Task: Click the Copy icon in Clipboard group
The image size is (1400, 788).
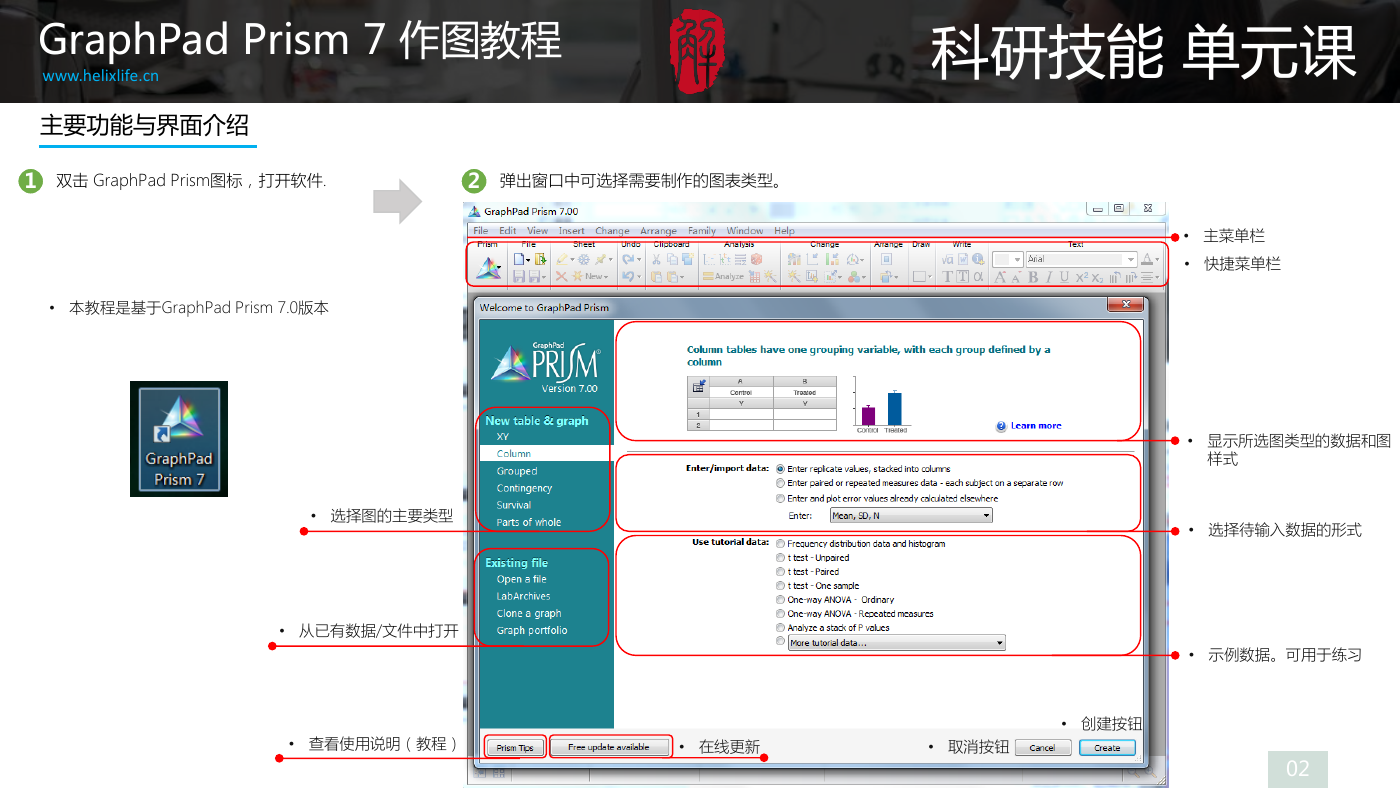Action: click(672, 259)
